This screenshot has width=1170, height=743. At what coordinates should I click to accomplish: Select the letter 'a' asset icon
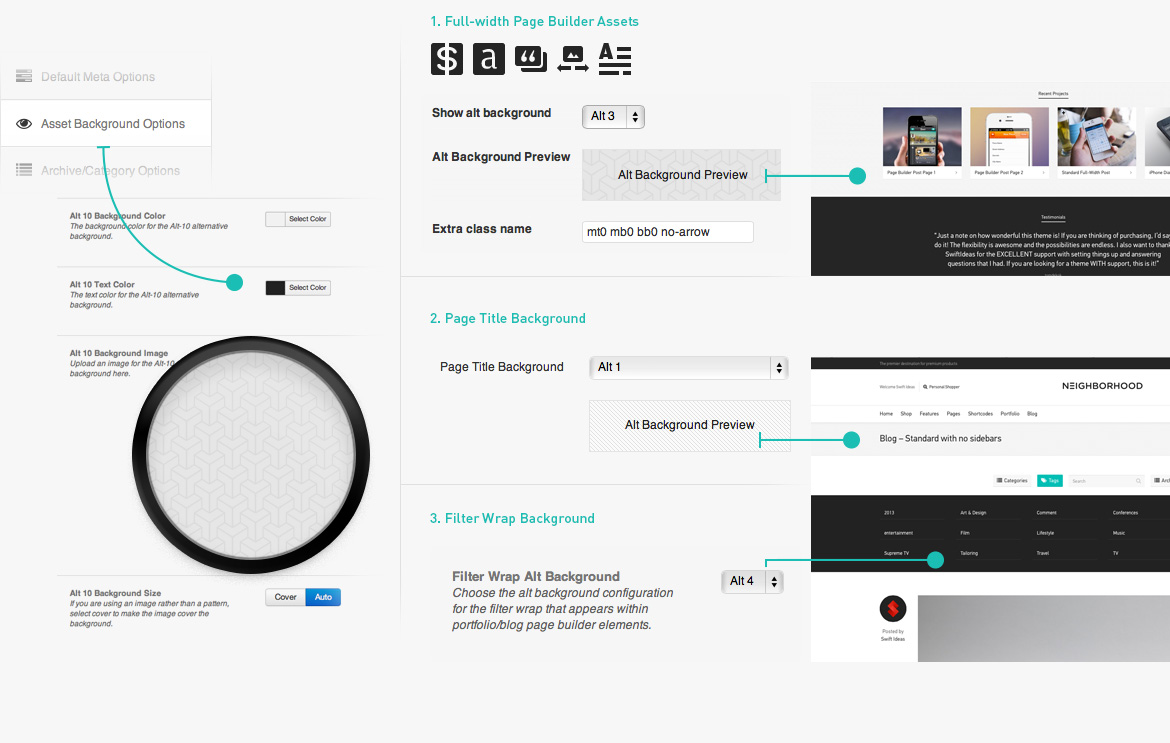click(x=489, y=59)
